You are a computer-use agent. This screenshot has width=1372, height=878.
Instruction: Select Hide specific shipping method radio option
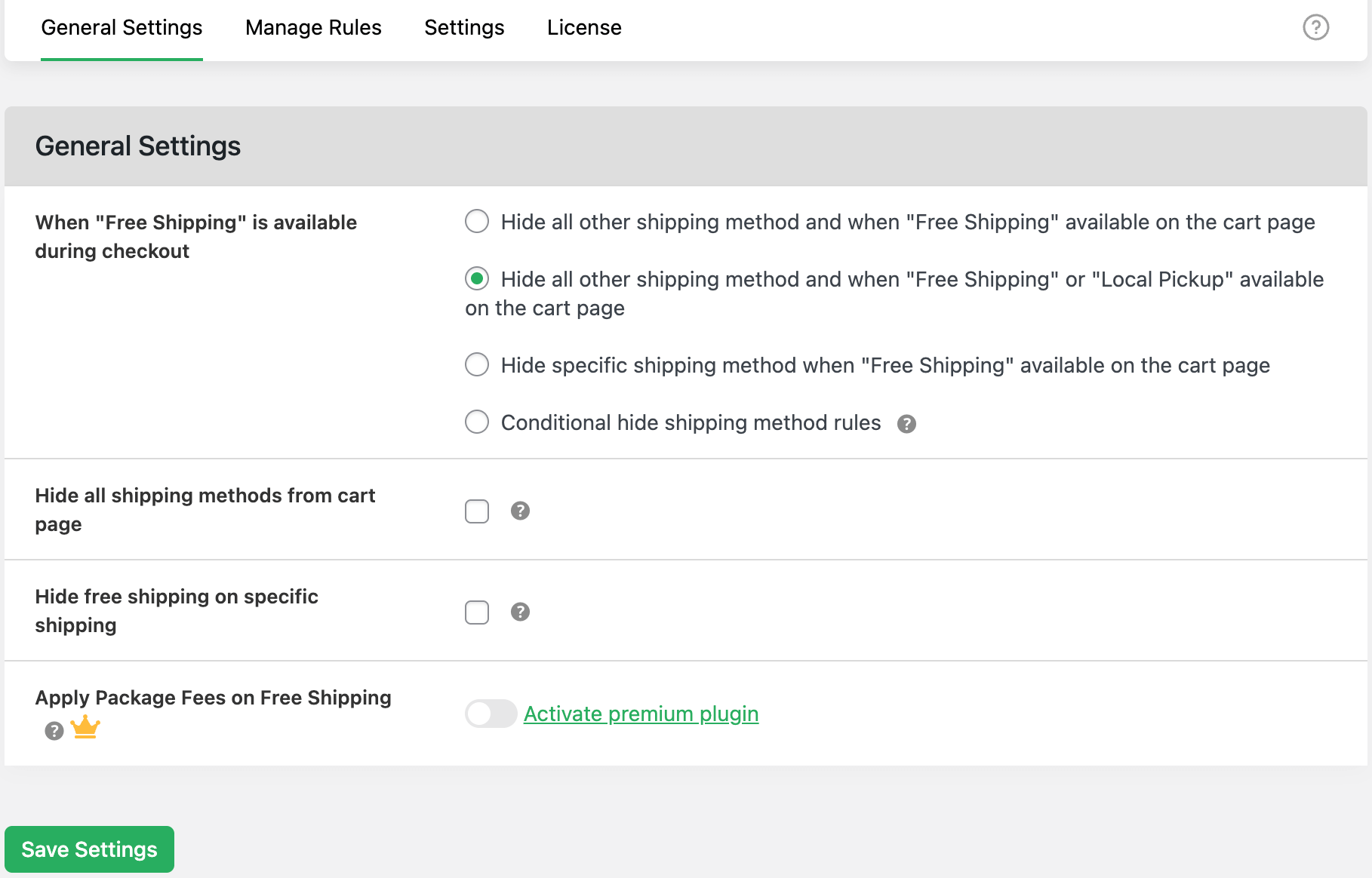(x=477, y=365)
